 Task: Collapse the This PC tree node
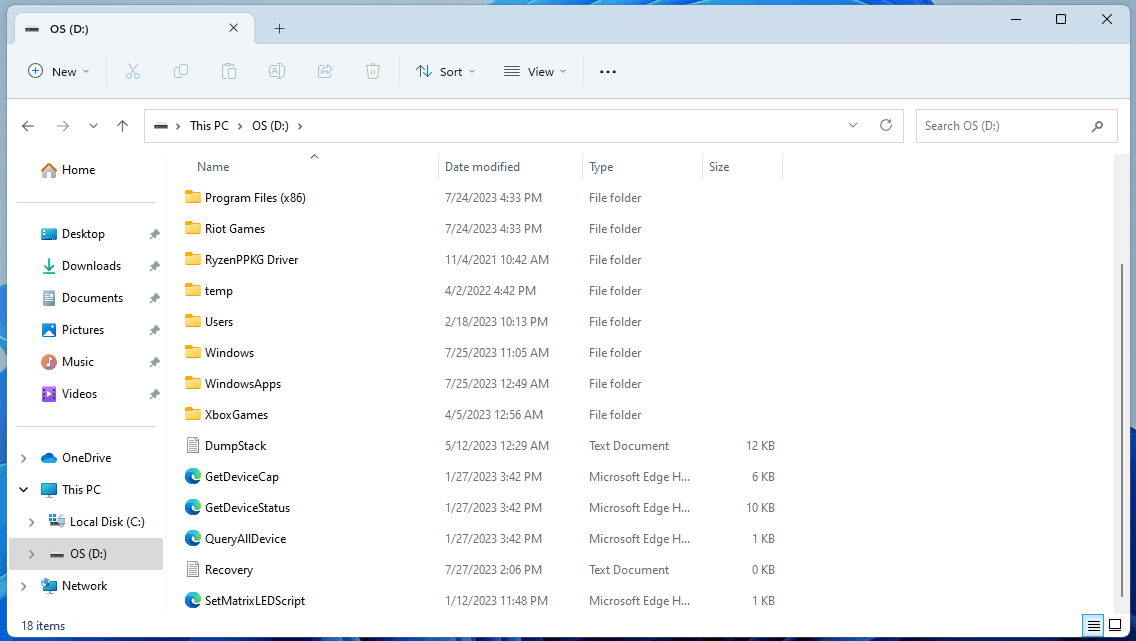(24, 490)
